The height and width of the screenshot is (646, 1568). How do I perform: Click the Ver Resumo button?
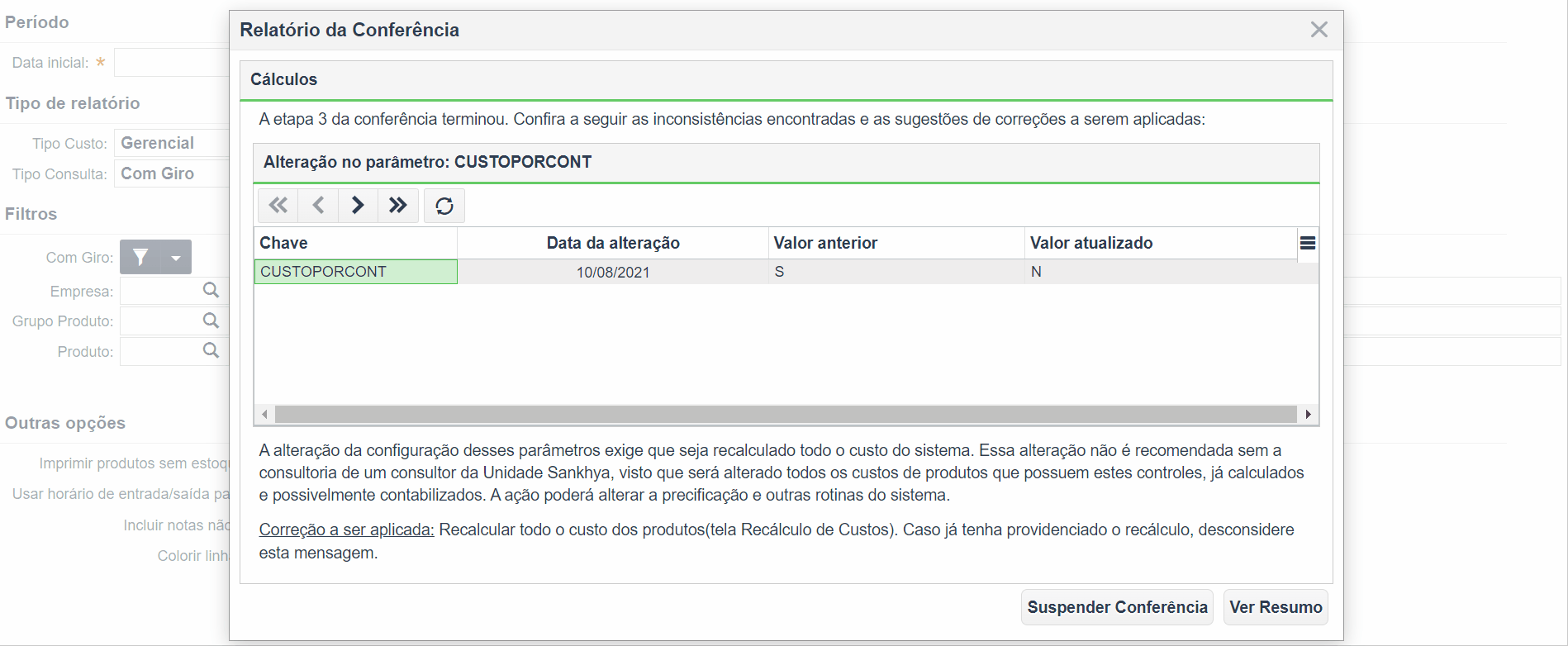click(1276, 607)
